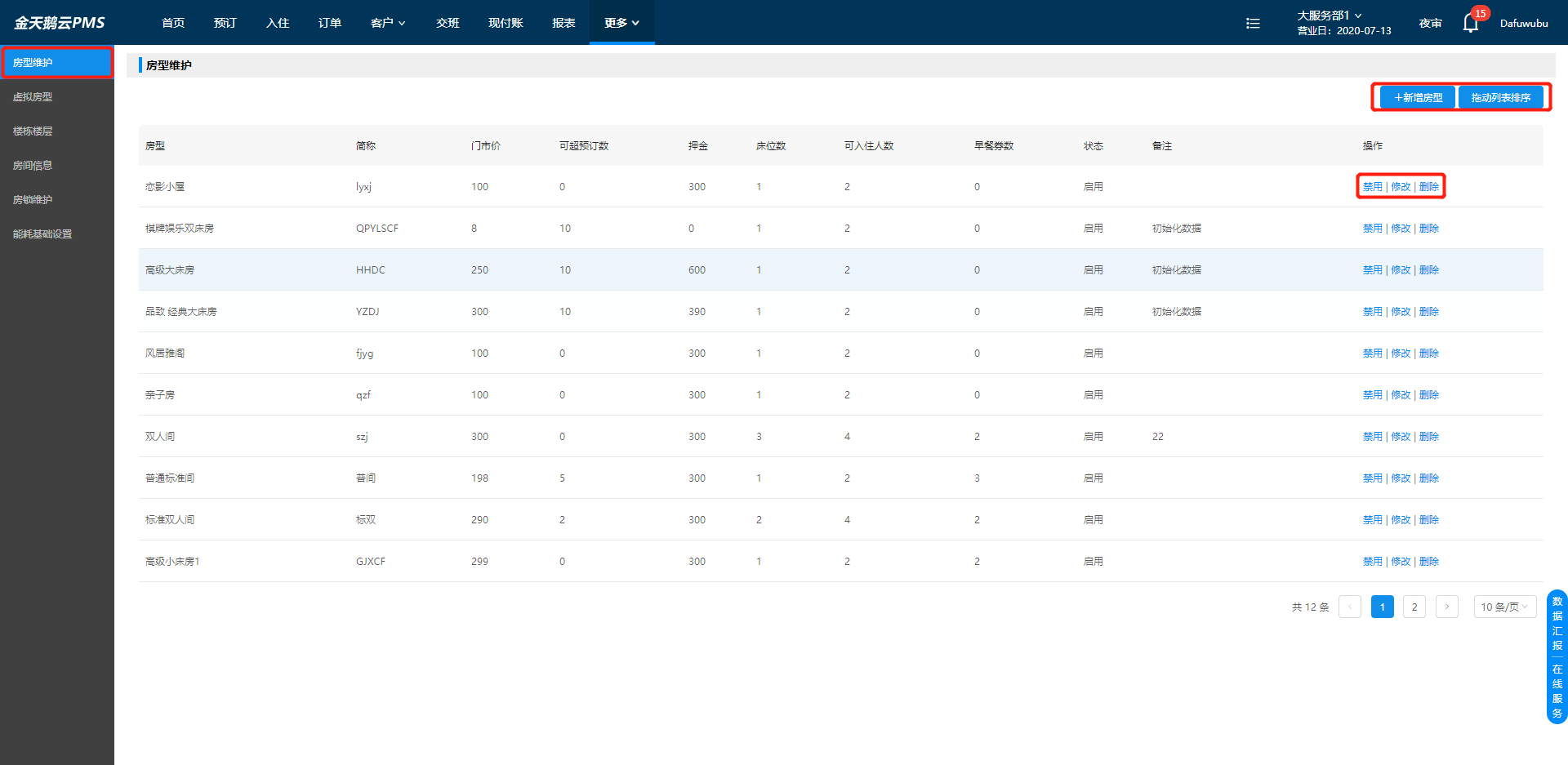This screenshot has width=1568, height=765.
Task: Edit the 亲子房 room type
Action: click(x=1401, y=395)
